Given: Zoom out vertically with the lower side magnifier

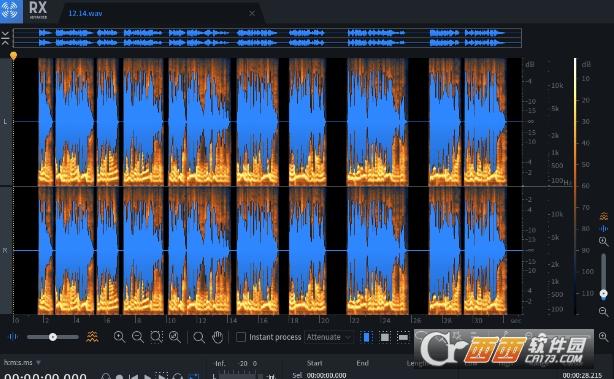Looking at the screenshot, I should coord(604,312).
